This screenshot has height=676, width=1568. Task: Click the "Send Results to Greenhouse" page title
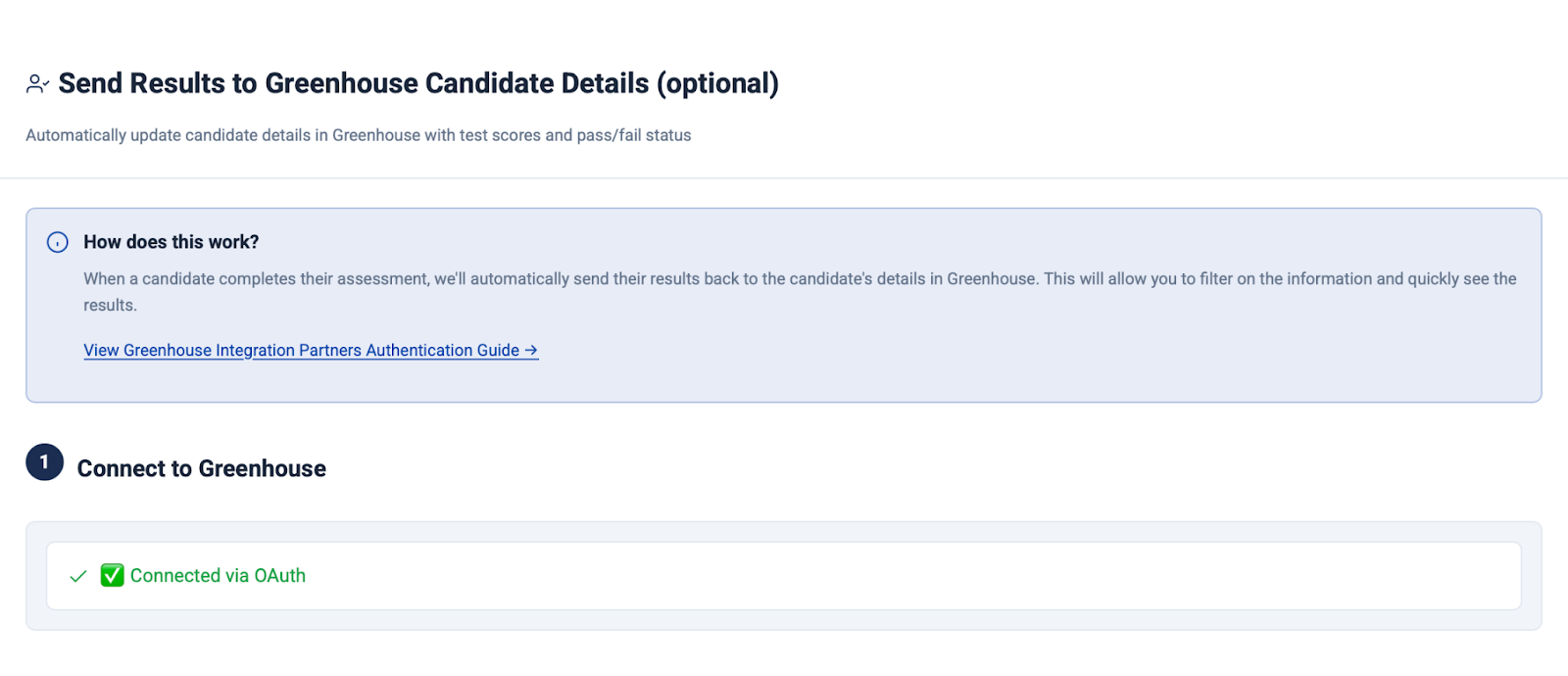tap(353, 83)
